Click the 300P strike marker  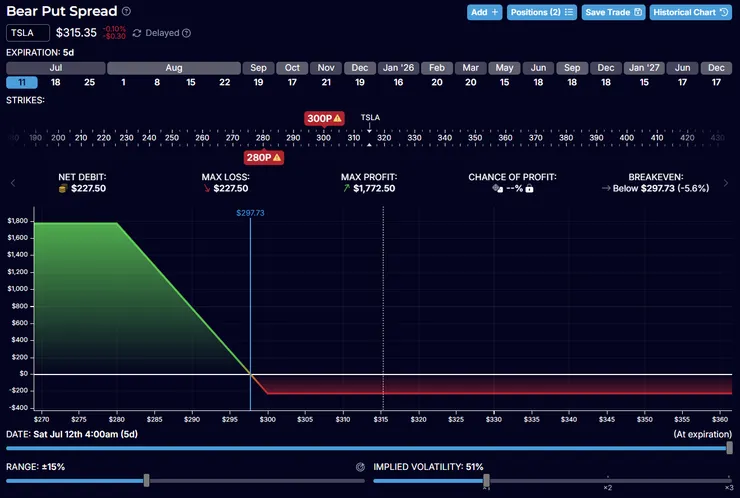[x=324, y=118]
